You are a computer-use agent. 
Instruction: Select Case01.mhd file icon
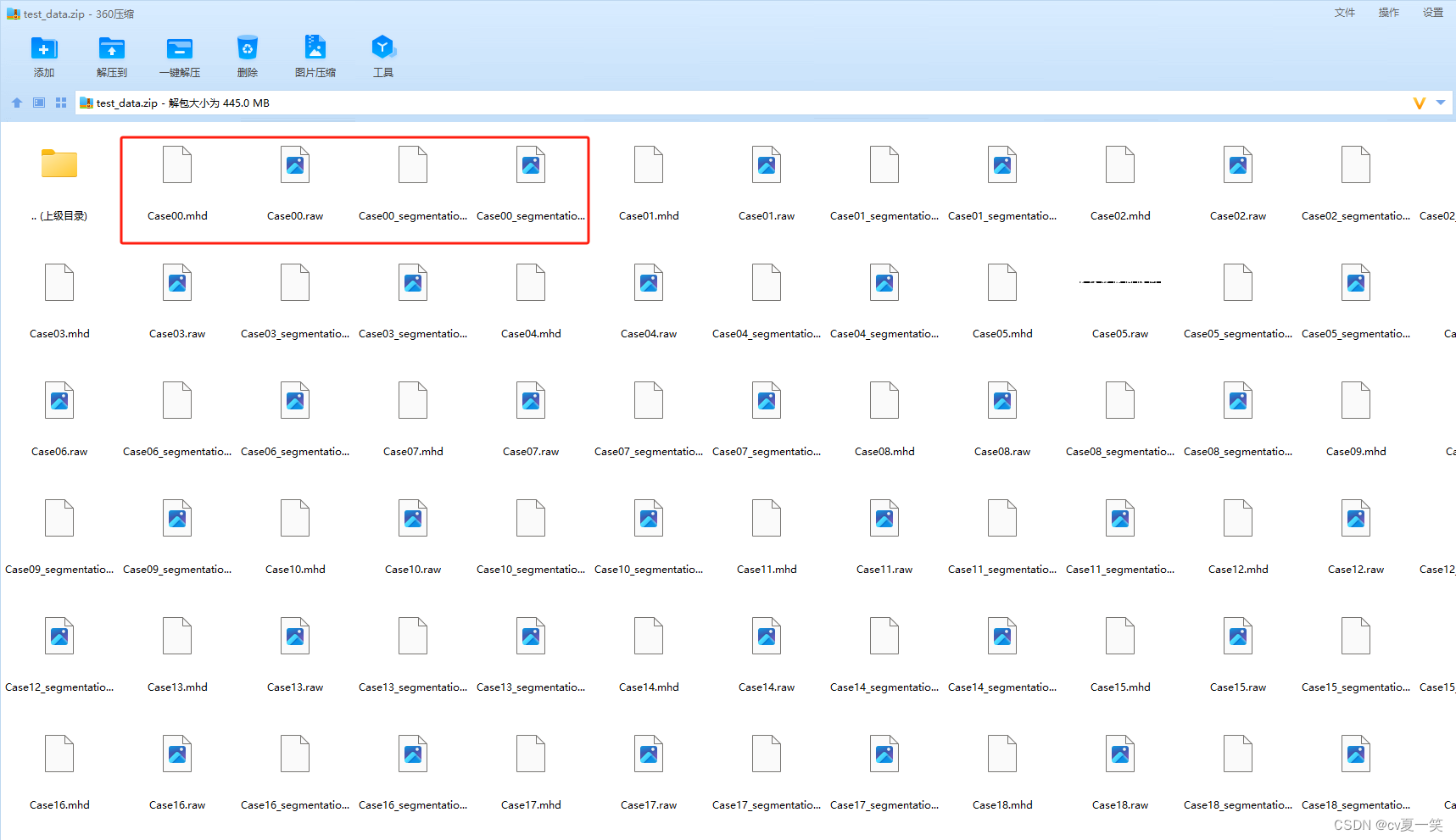649,164
